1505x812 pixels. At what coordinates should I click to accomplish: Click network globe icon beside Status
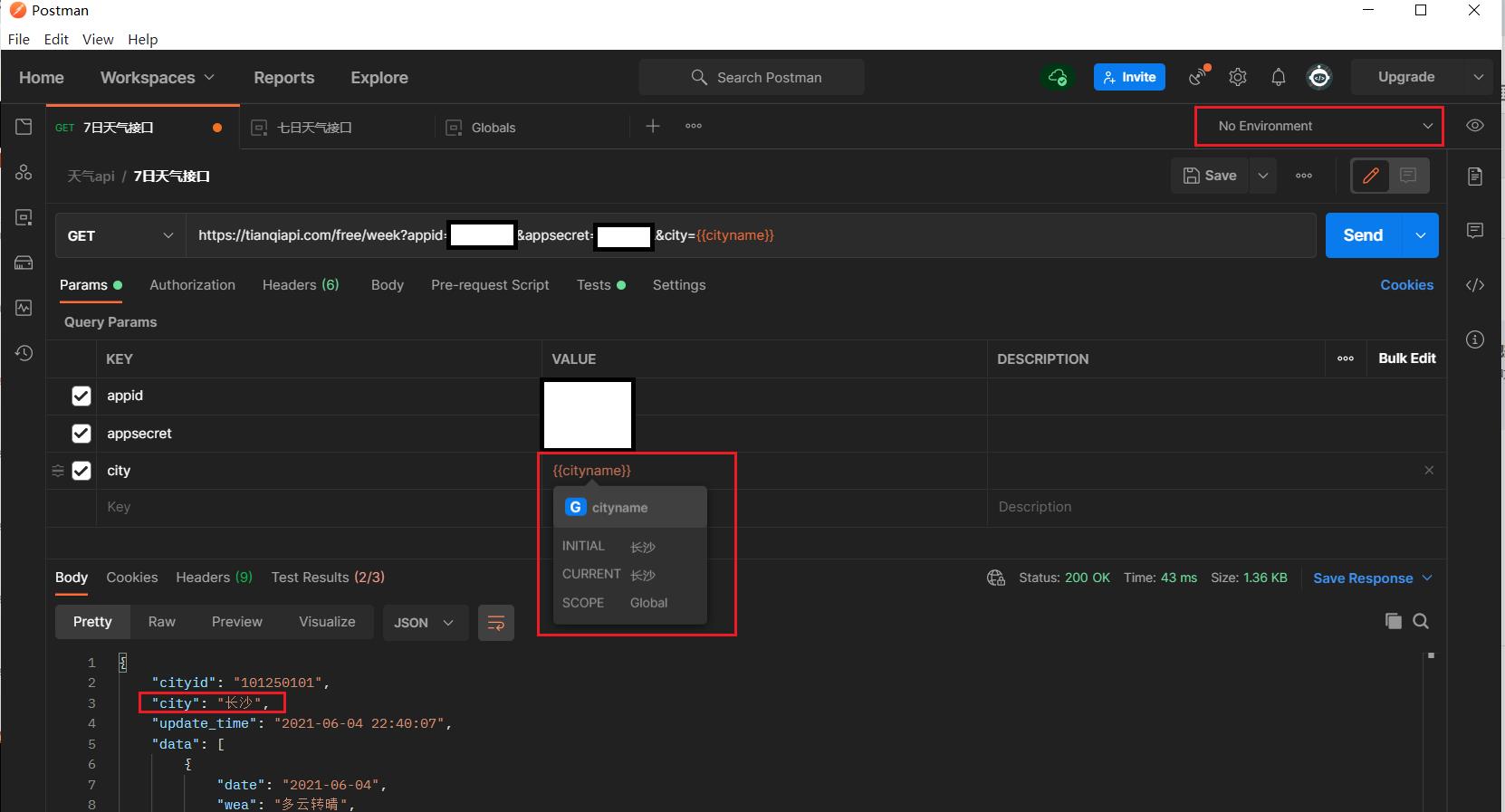tap(996, 578)
